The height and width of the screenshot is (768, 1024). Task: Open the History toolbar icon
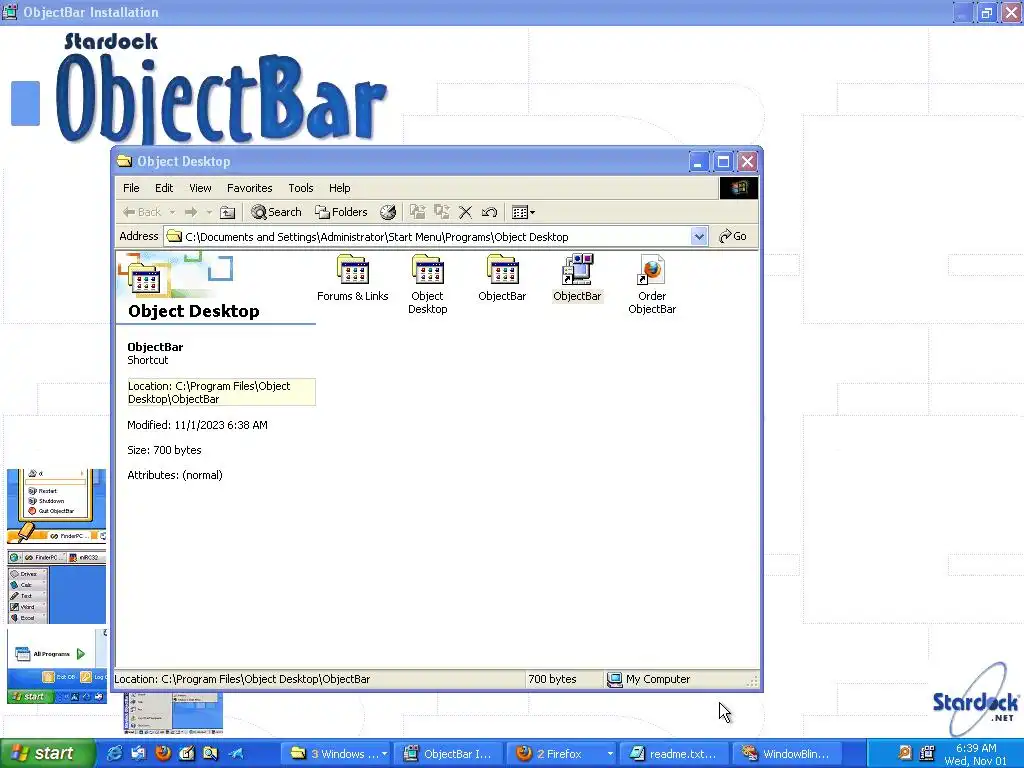tap(388, 212)
